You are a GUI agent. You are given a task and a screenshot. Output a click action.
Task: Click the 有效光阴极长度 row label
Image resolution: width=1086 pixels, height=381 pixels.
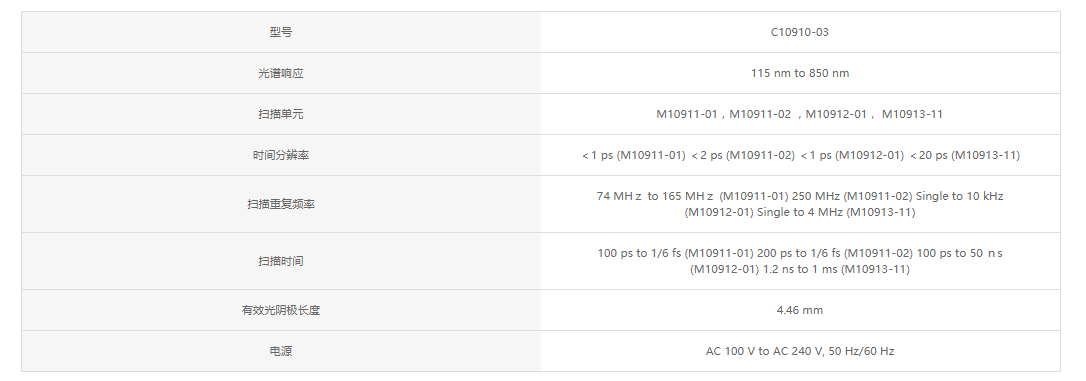(x=281, y=310)
